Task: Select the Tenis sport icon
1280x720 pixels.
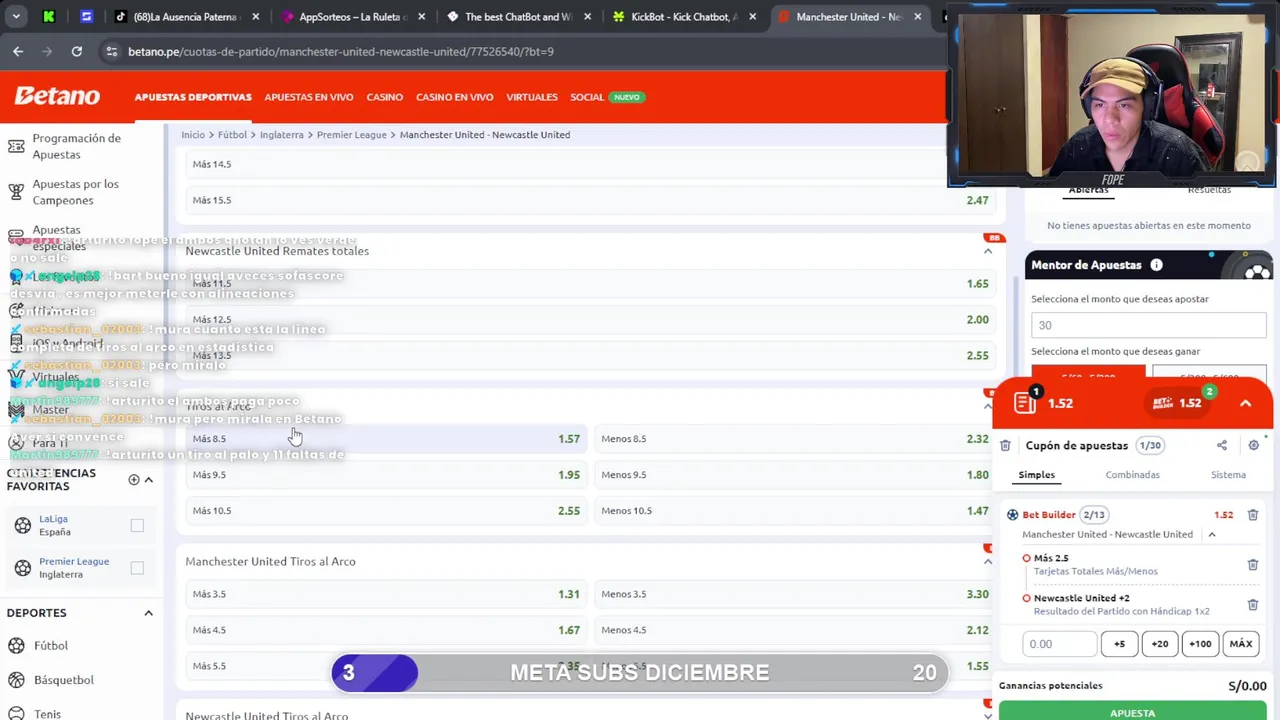Action: [16, 713]
